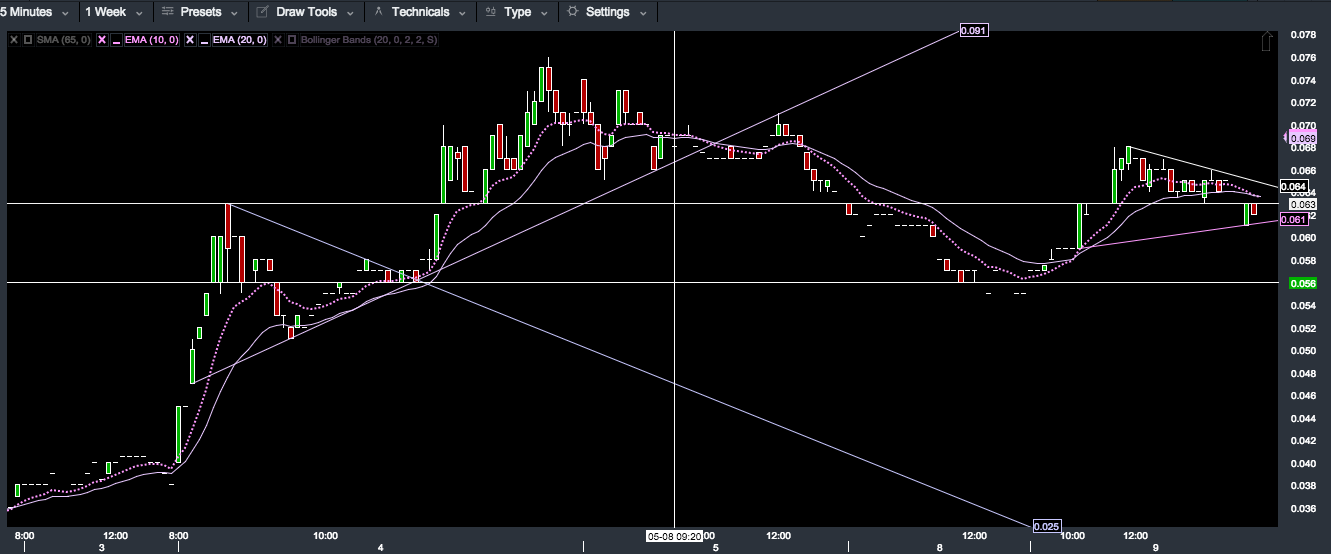Toggle Bollinger Bands visibility box
Image resolution: width=1331 pixels, height=554 pixels.
[x=292, y=40]
